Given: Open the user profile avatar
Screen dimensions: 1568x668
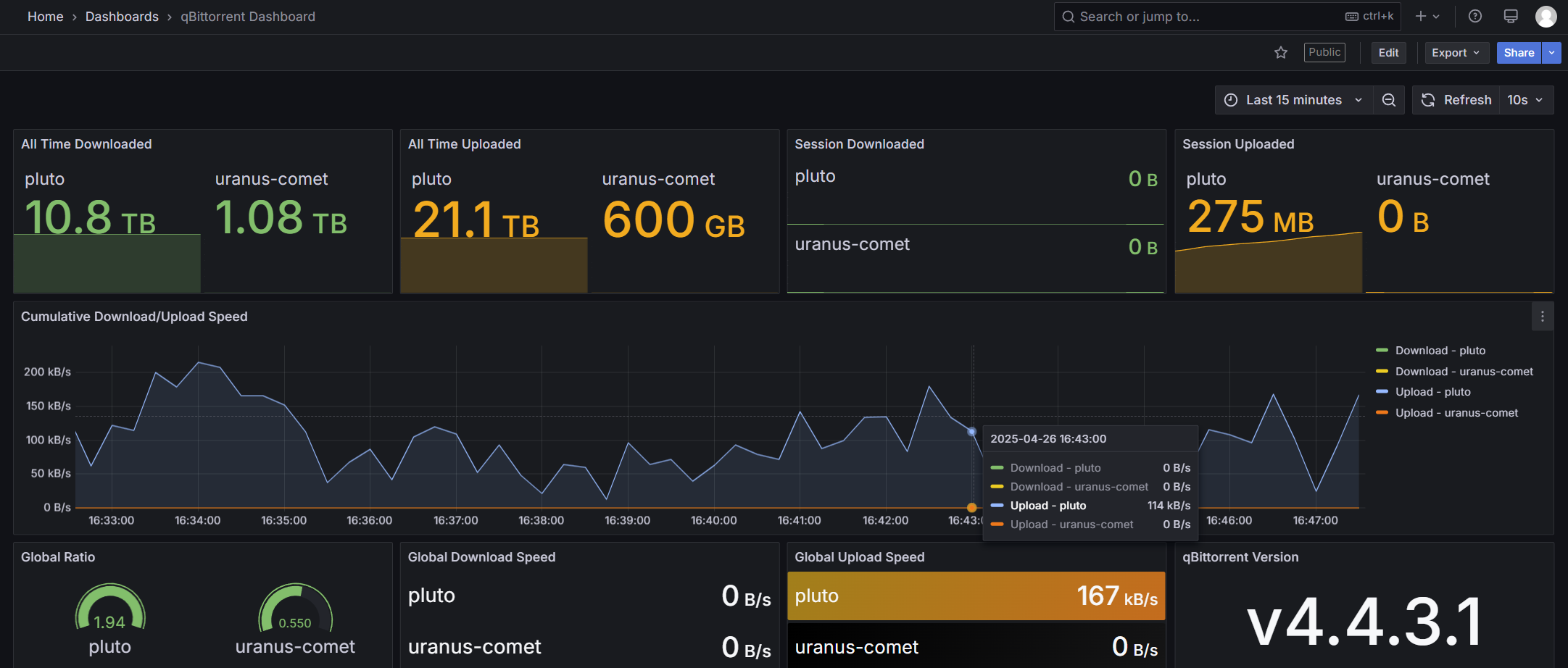Looking at the screenshot, I should tap(1546, 16).
